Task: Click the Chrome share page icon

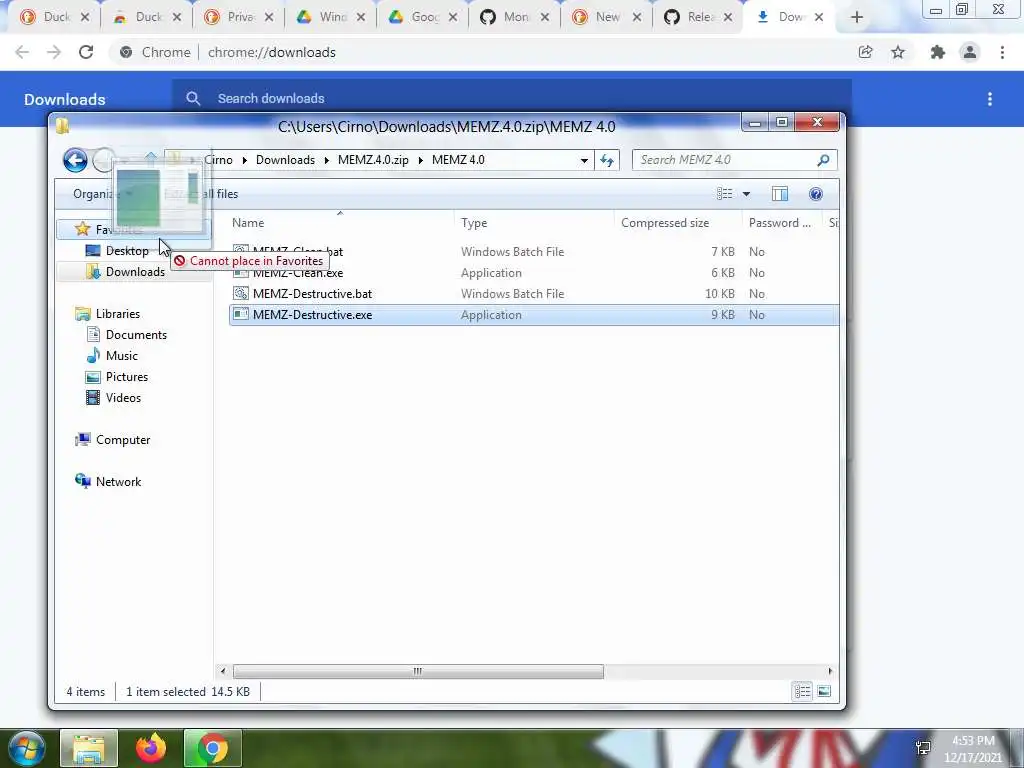Action: [x=866, y=52]
